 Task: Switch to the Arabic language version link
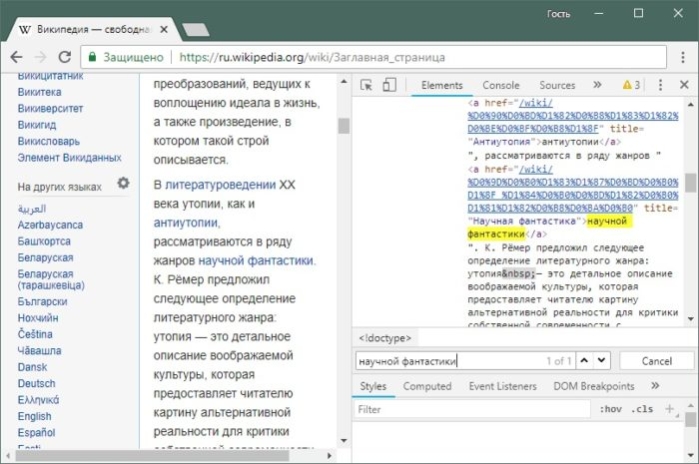point(32,209)
